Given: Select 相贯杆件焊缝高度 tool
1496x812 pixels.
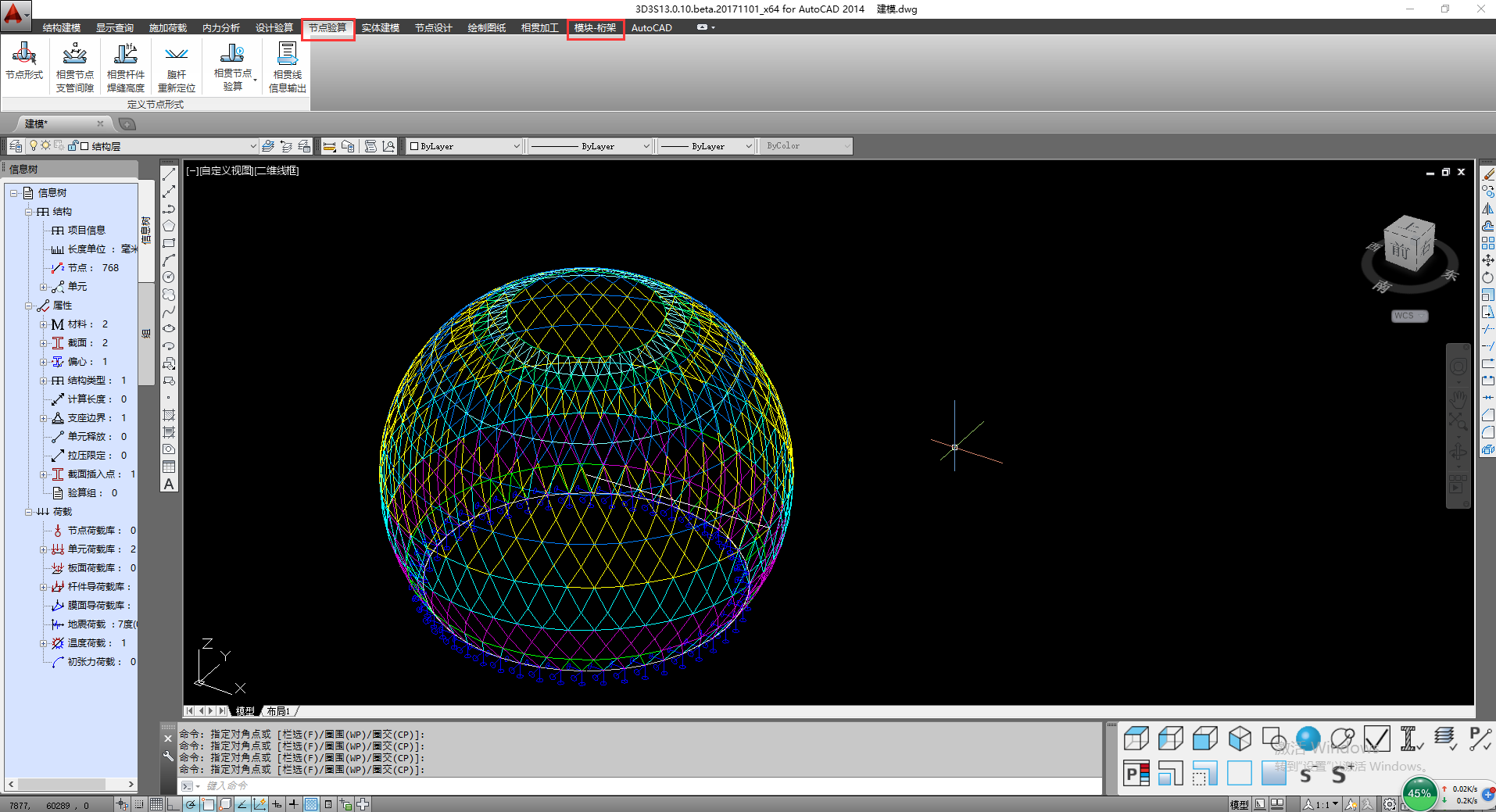Looking at the screenshot, I should point(126,67).
